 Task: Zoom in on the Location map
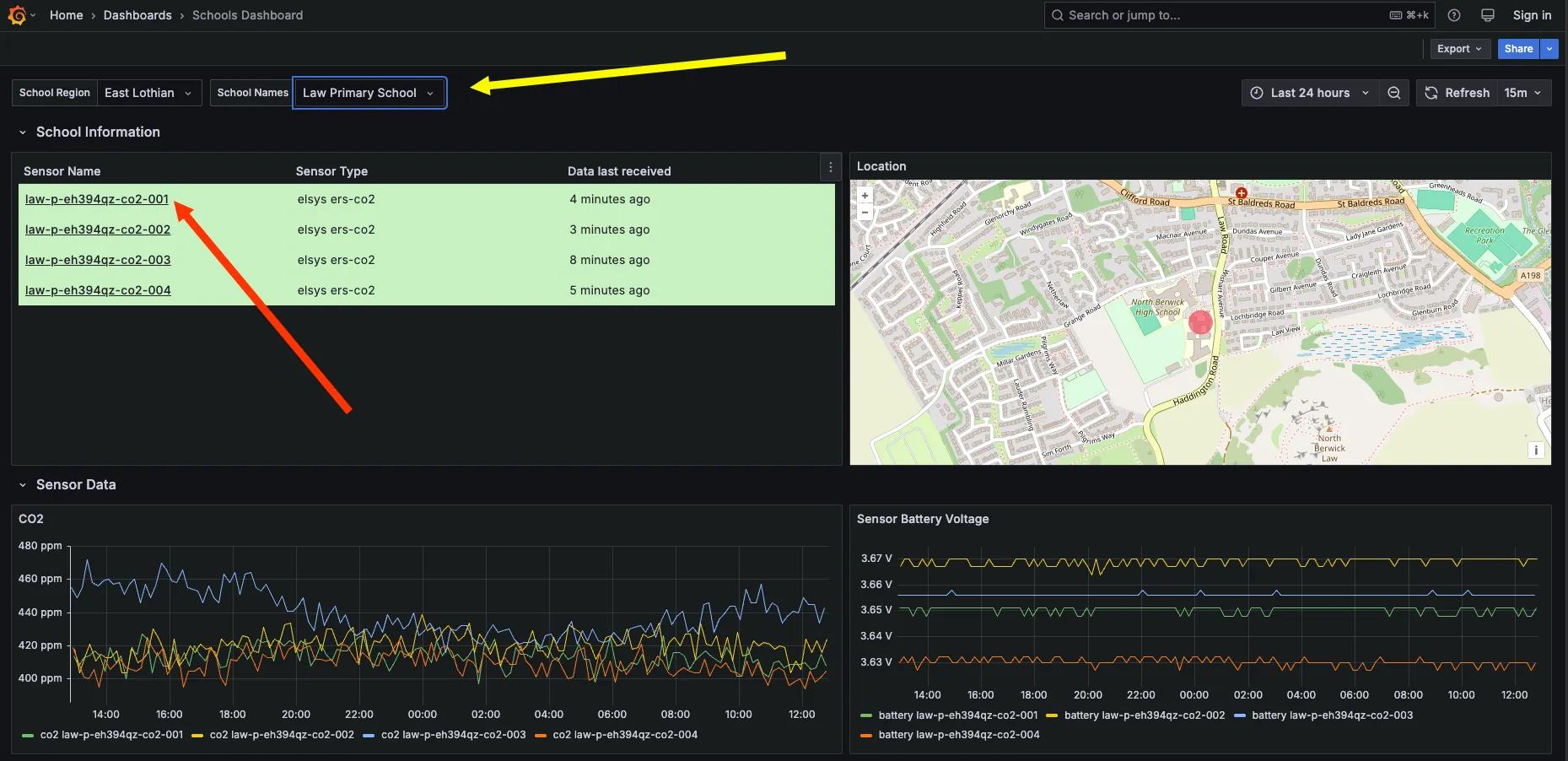pyautogui.click(x=865, y=196)
